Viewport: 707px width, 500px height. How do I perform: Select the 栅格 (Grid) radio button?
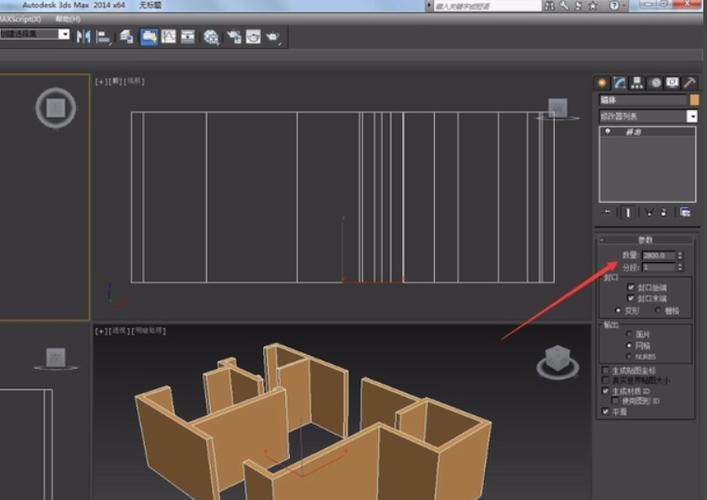click(x=657, y=310)
